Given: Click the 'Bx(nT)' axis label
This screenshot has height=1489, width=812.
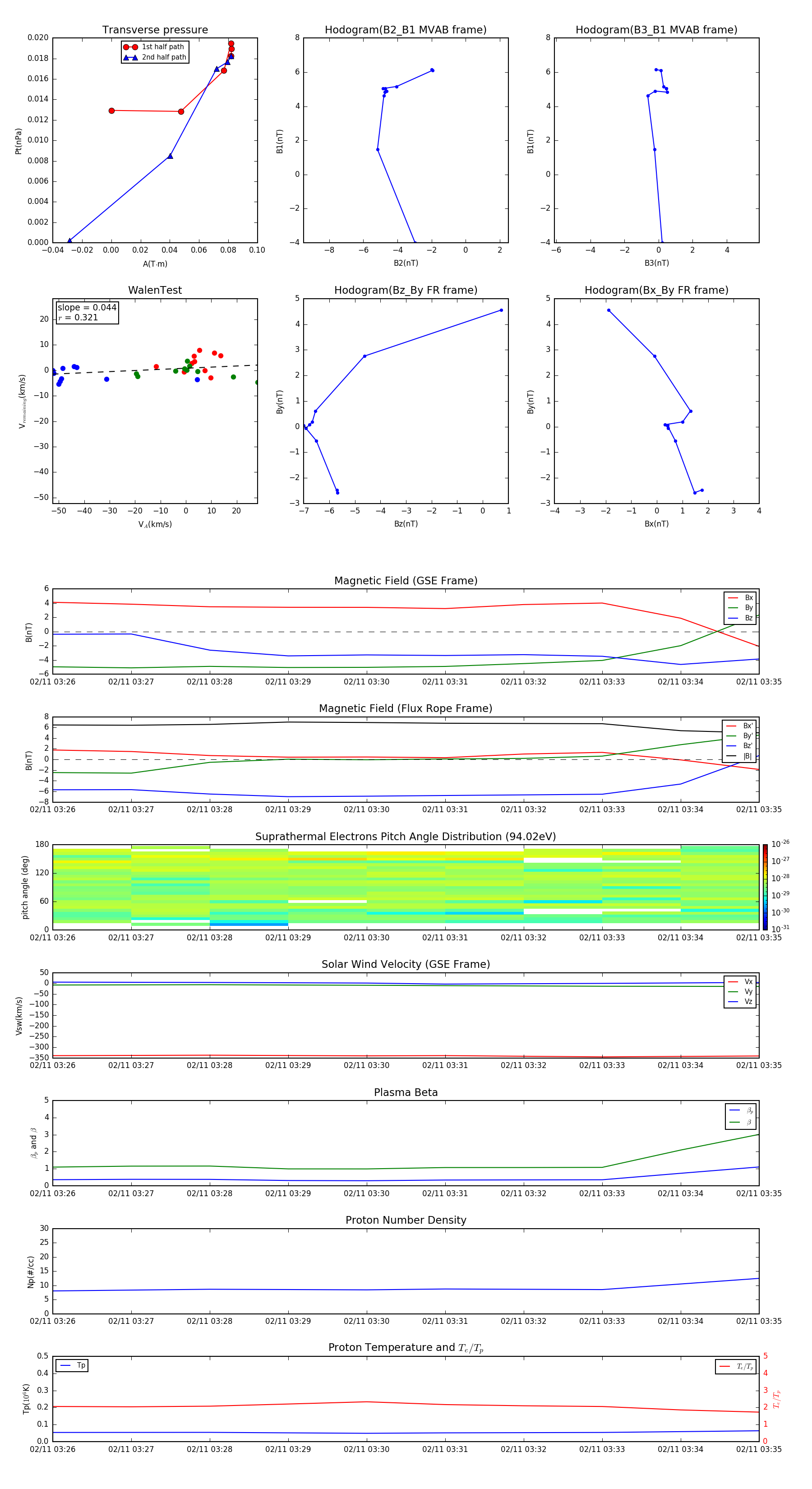Looking at the screenshot, I should [x=656, y=524].
